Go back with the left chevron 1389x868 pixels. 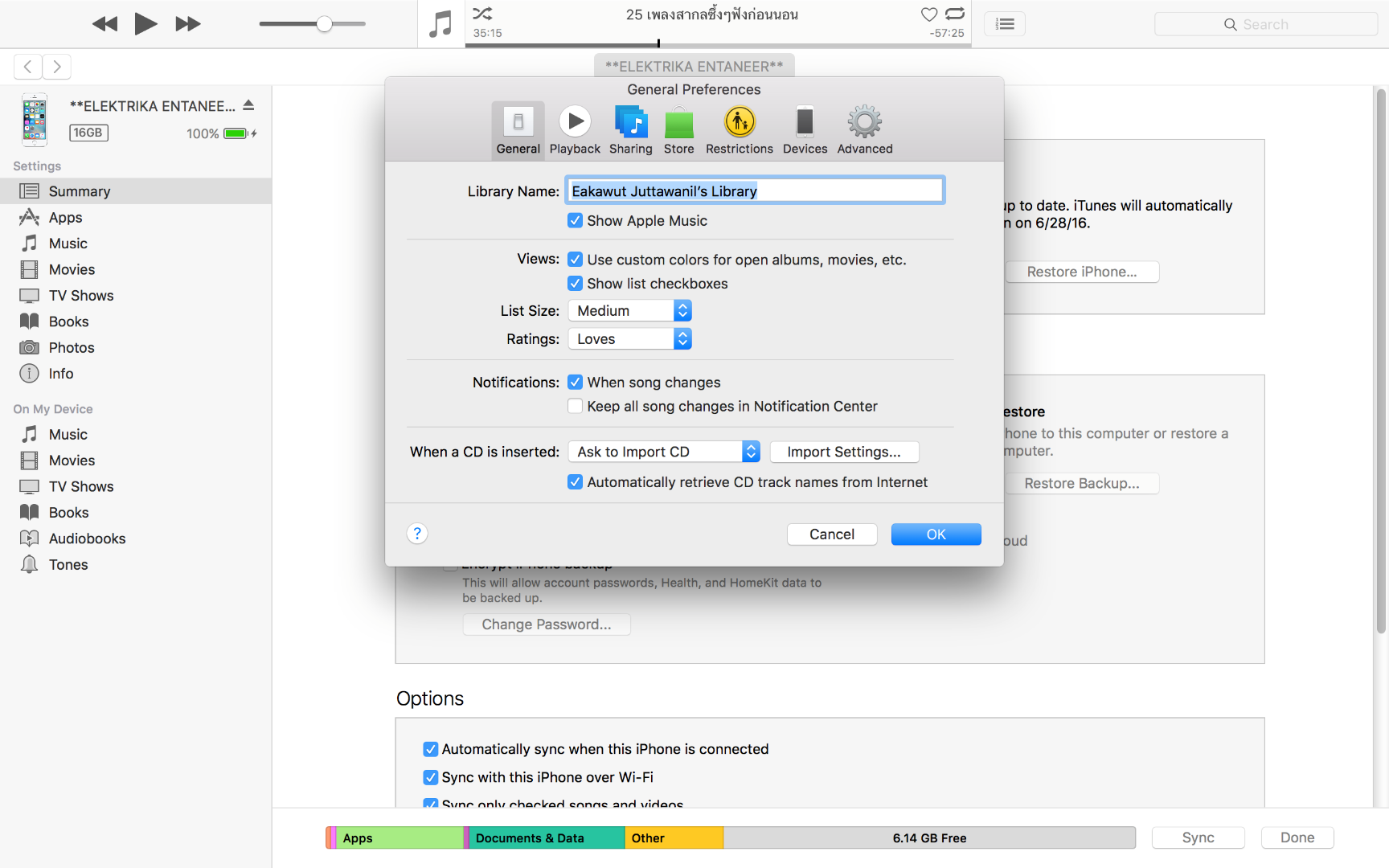(28, 67)
